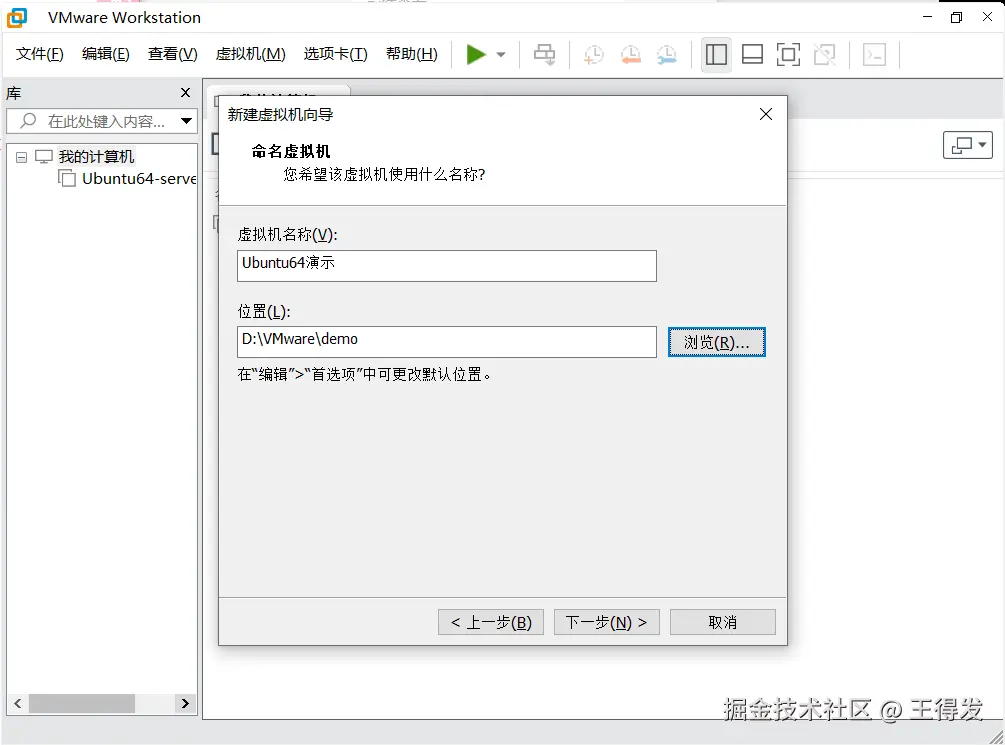Image resolution: width=1005 pixels, height=745 pixels.
Task: Click the 取消 cancel button
Action: tap(723, 622)
